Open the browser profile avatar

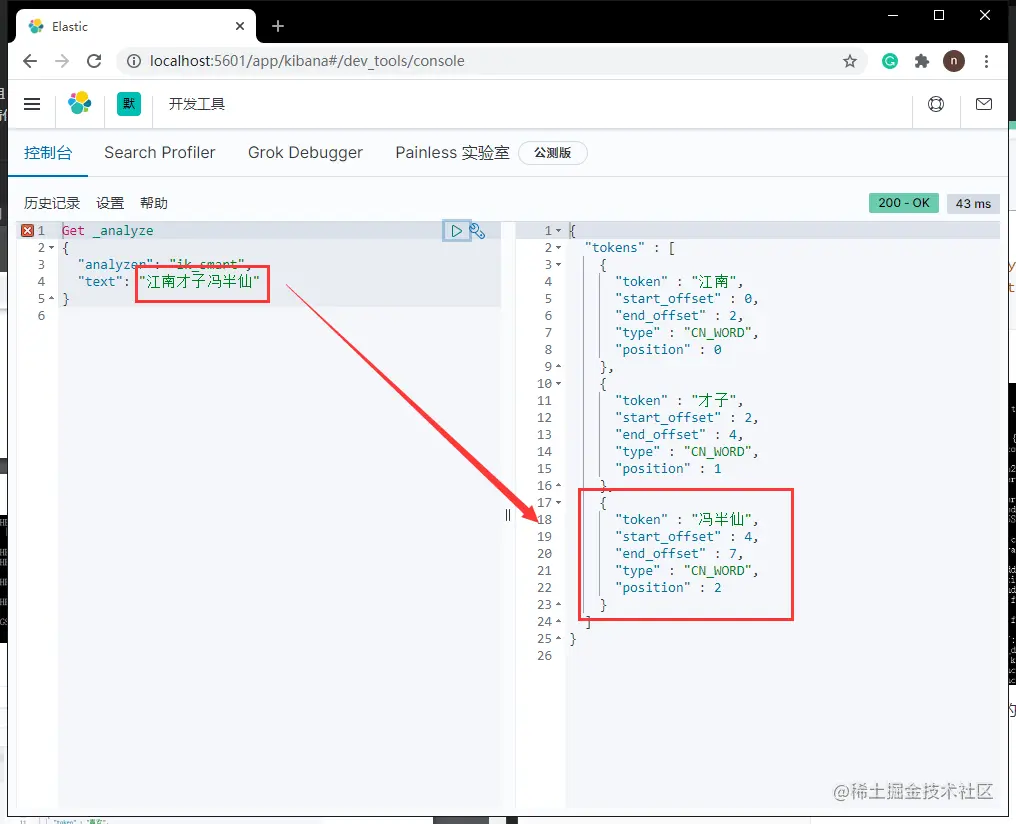[x=953, y=61]
